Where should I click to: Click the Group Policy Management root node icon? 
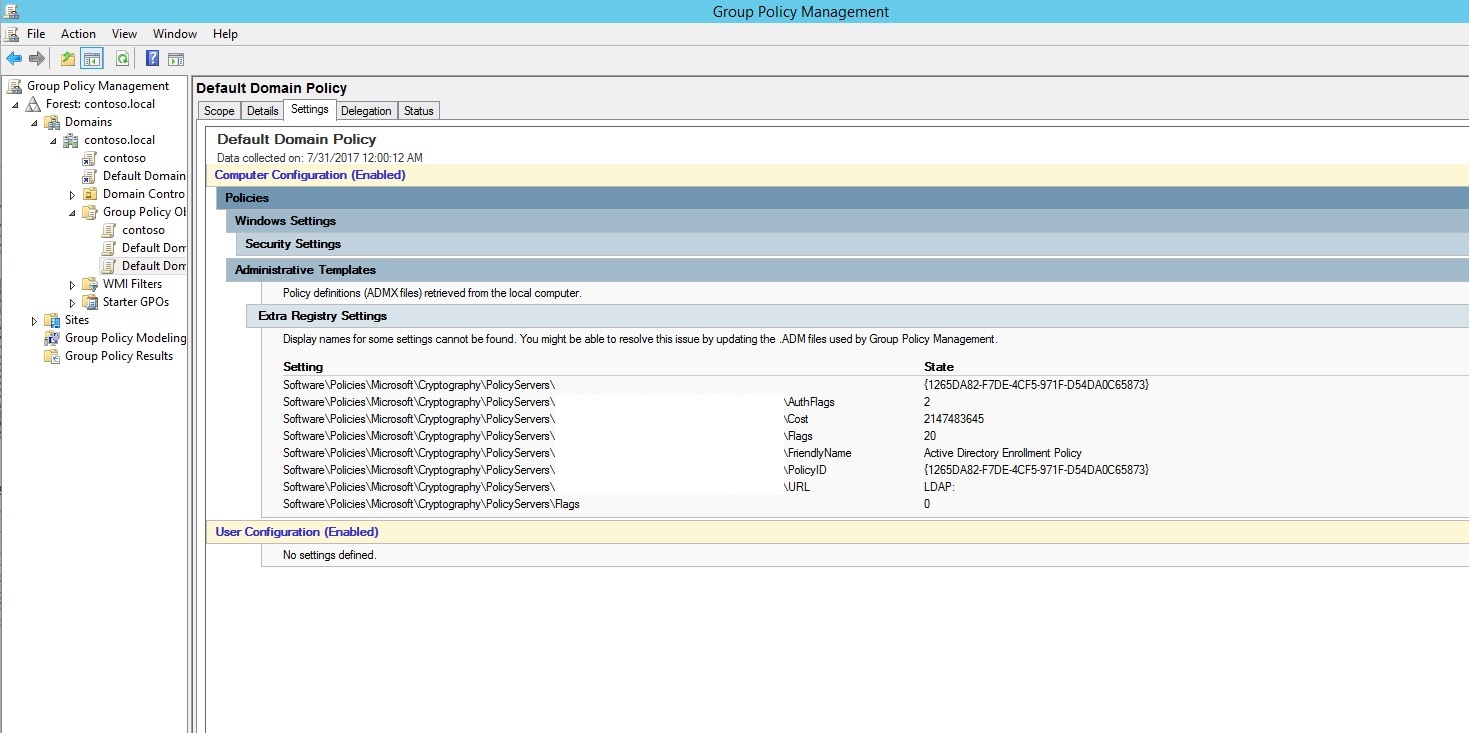(14, 86)
